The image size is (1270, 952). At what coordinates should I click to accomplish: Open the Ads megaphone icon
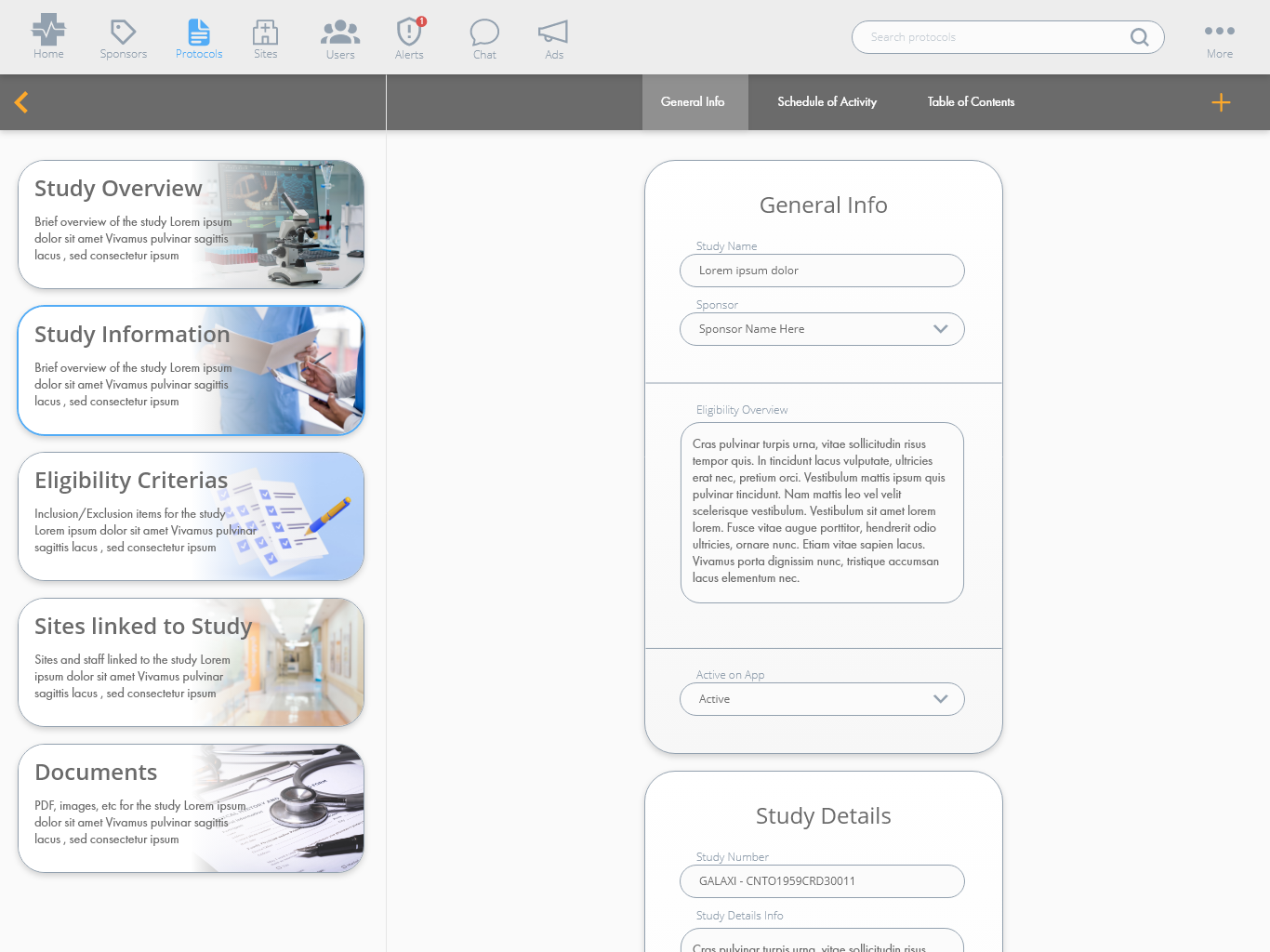[553, 33]
